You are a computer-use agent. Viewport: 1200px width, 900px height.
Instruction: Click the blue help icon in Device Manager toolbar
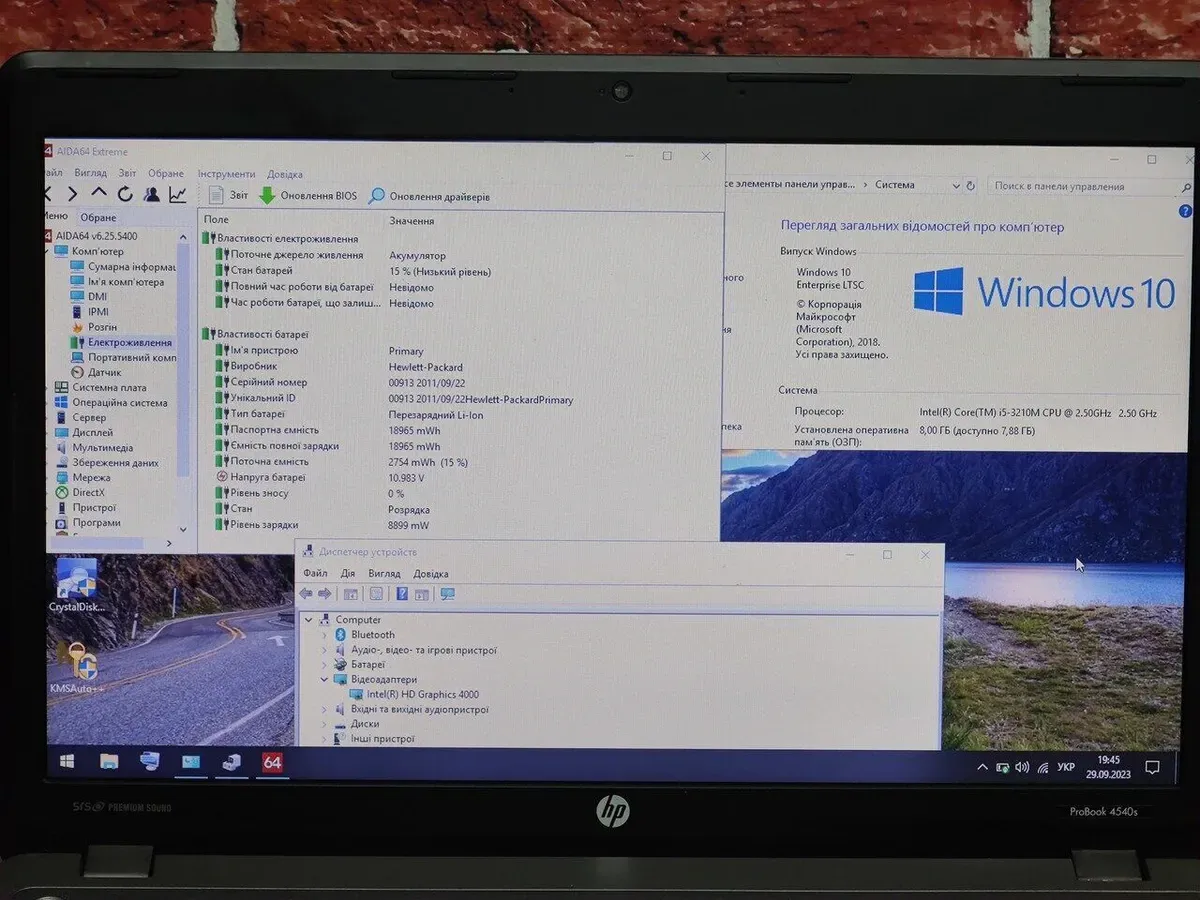[402, 594]
